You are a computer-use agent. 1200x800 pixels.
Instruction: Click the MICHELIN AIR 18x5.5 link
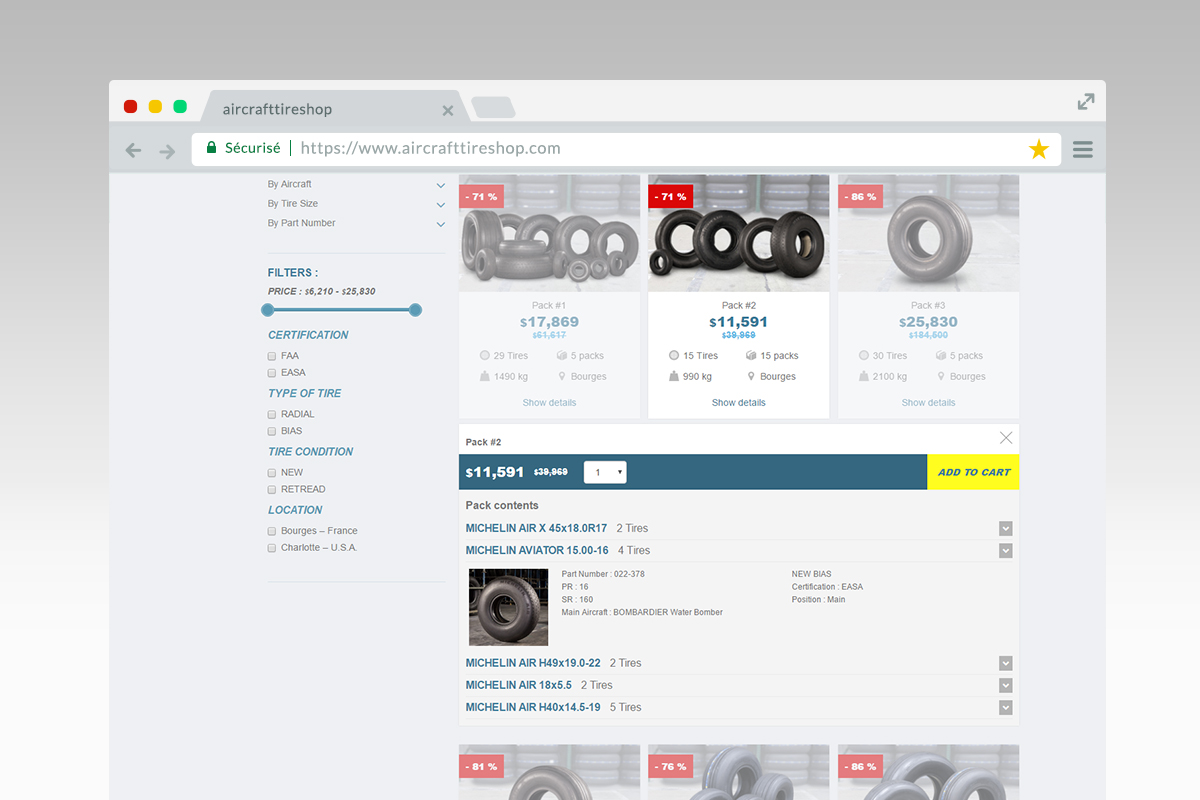(519, 685)
